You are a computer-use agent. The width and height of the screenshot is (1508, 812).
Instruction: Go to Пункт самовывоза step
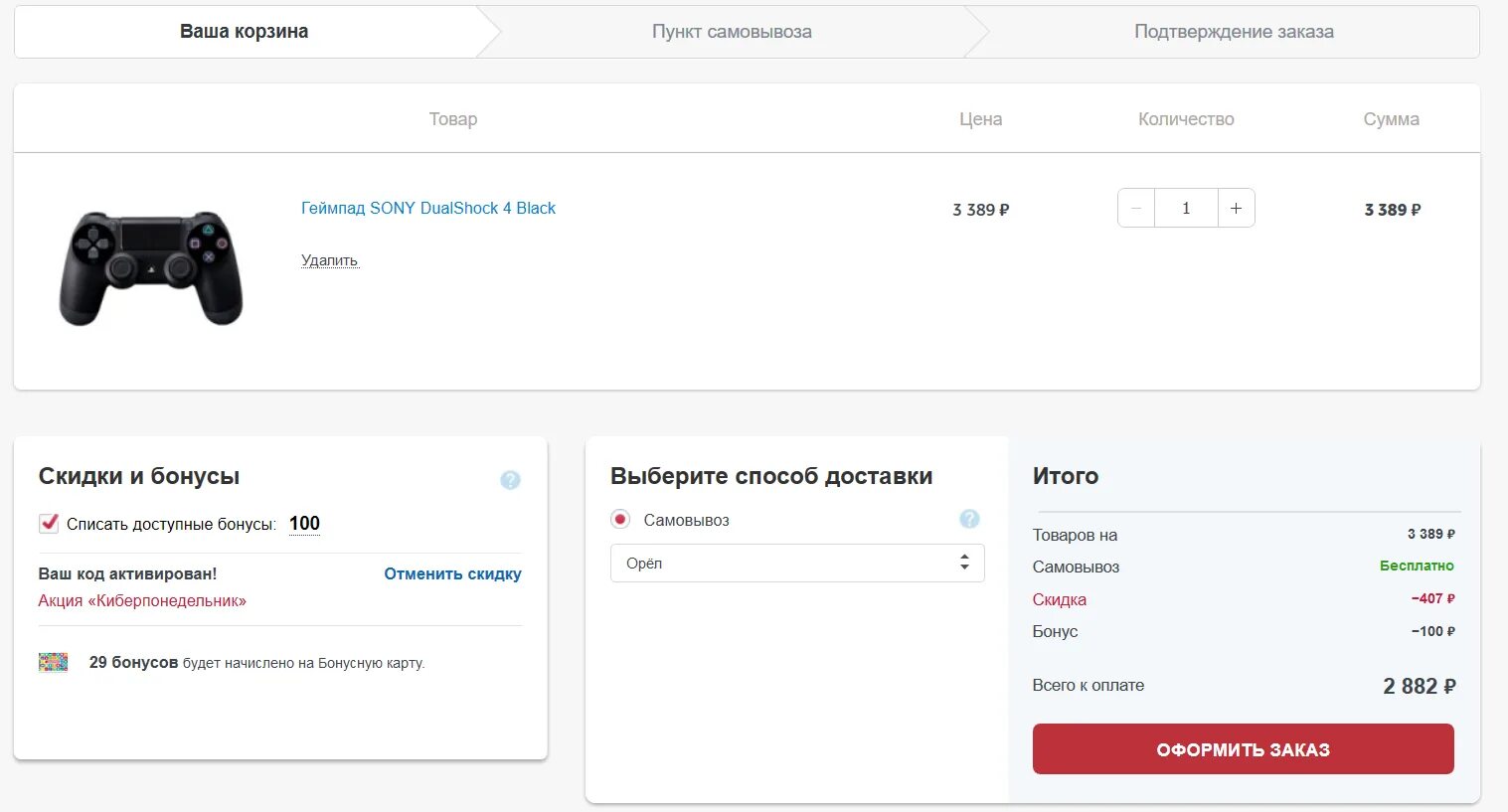click(732, 31)
